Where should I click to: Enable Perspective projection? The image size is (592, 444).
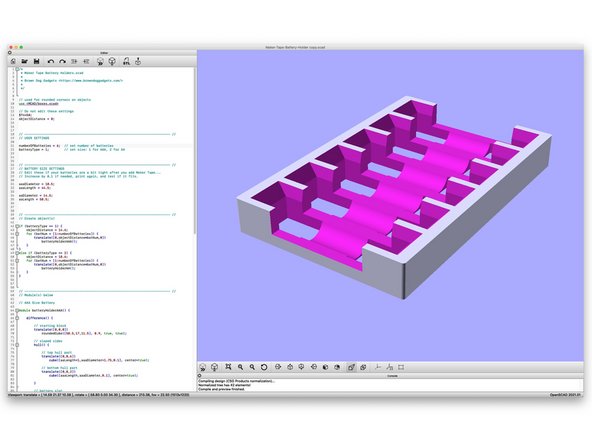coord(351,367)
